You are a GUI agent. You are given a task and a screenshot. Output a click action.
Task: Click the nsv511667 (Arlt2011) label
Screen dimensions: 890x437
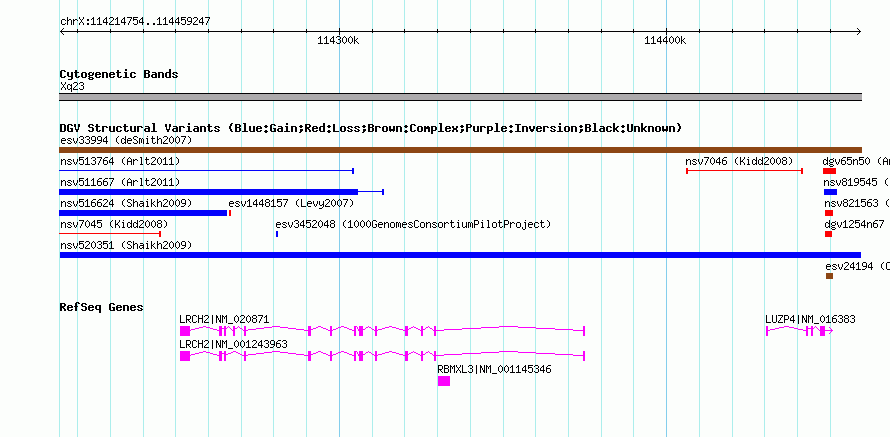tap(120, 182)
